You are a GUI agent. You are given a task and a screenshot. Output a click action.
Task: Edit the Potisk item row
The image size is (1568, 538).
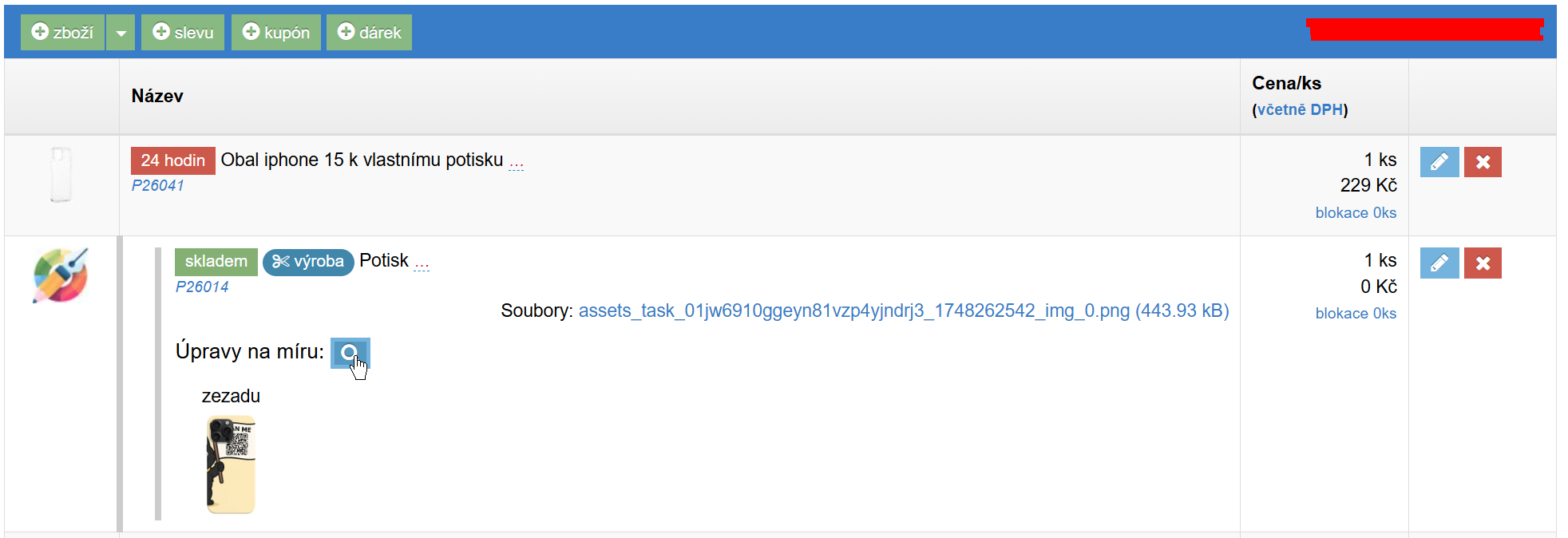[1439, 263]
